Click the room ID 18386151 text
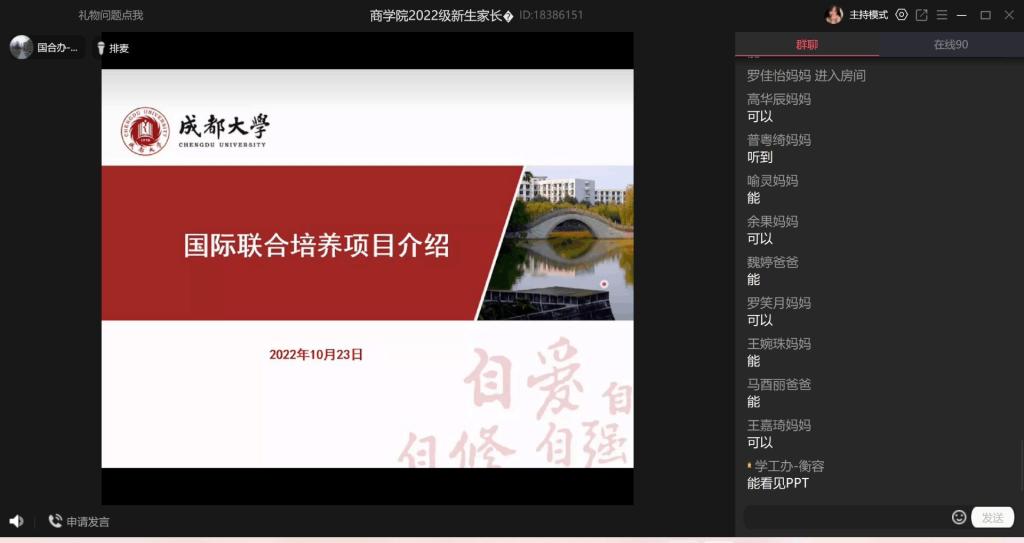The width and height of the screenshot is (1024, 543). 551,15
